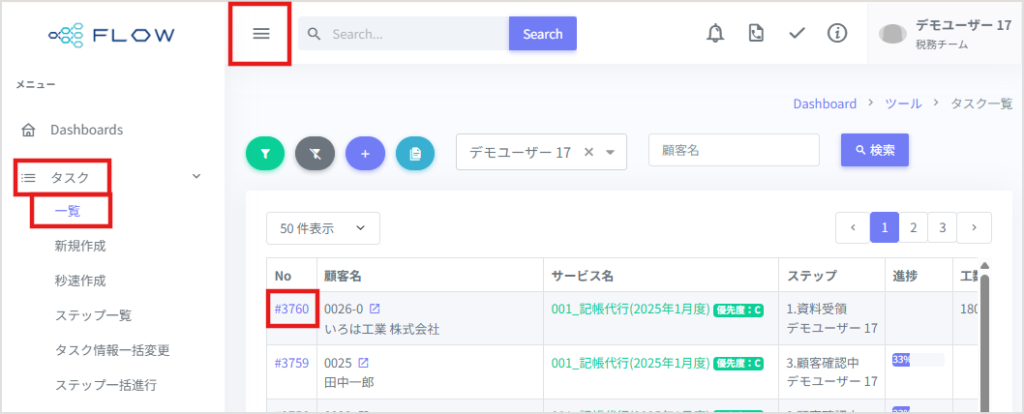
Task: Collapse the タスク menu section
Action: 197,176
